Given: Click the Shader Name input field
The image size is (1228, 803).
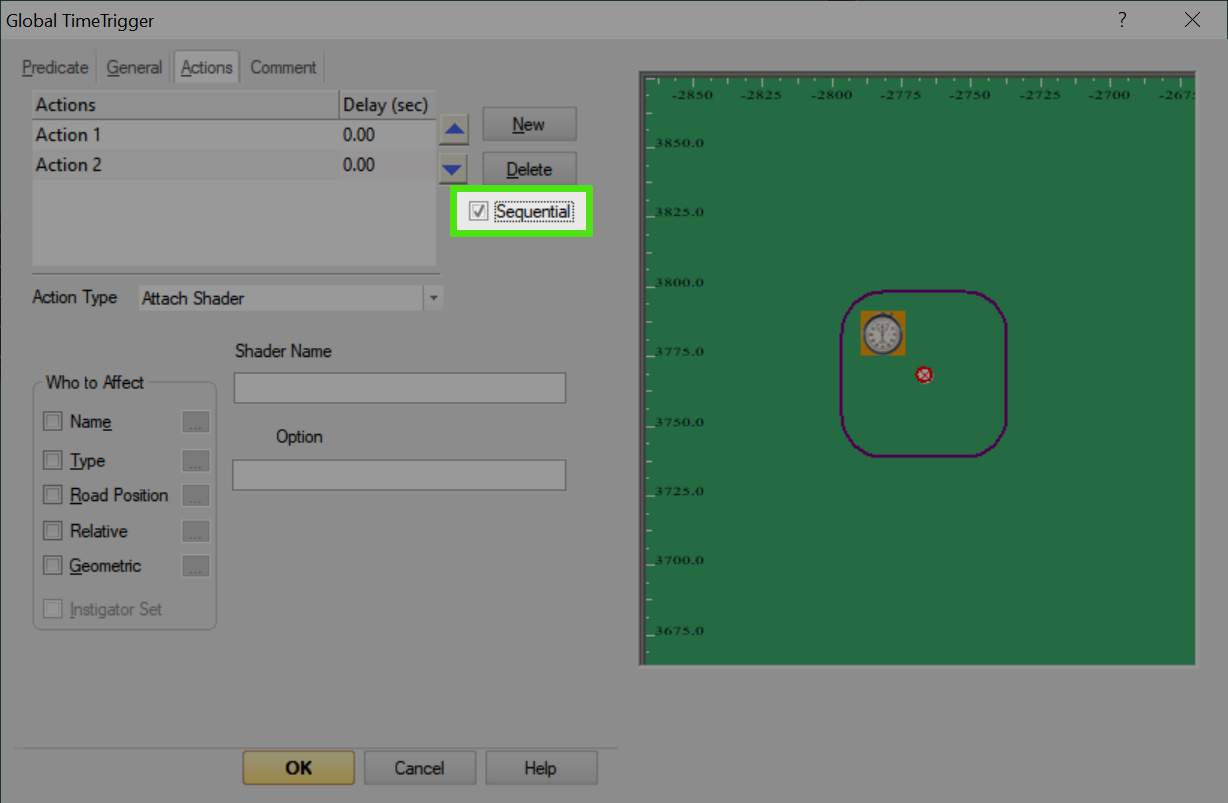Looking at the screenshot, I should coord(400,388).
